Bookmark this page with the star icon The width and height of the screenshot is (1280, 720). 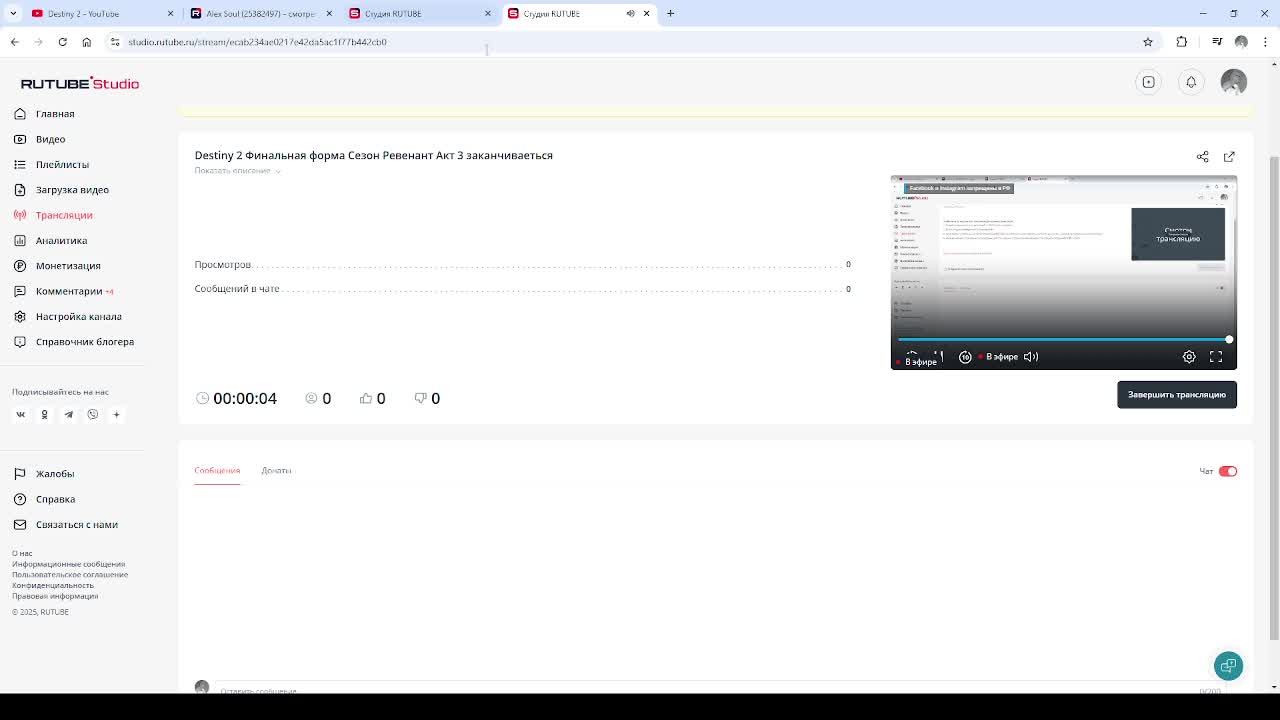point(1148,42)
